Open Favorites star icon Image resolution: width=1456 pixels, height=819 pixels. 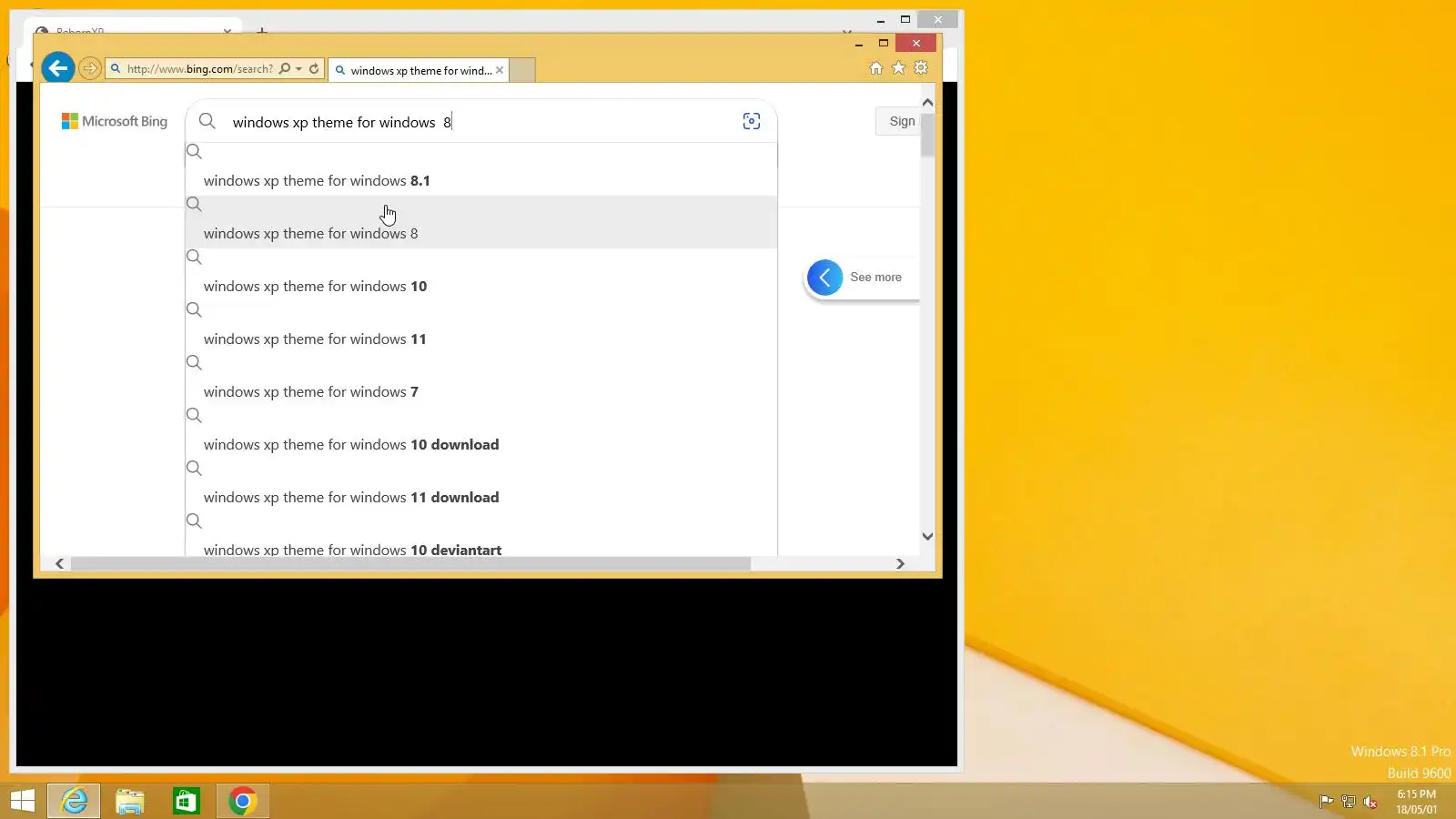pos(898,68)
